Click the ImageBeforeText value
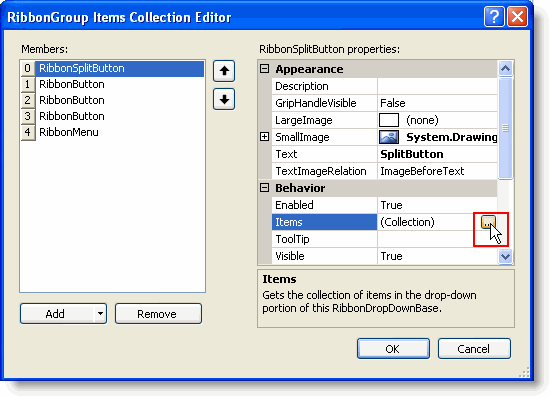This screenshot has width=550, height=397. click(437, 171)
